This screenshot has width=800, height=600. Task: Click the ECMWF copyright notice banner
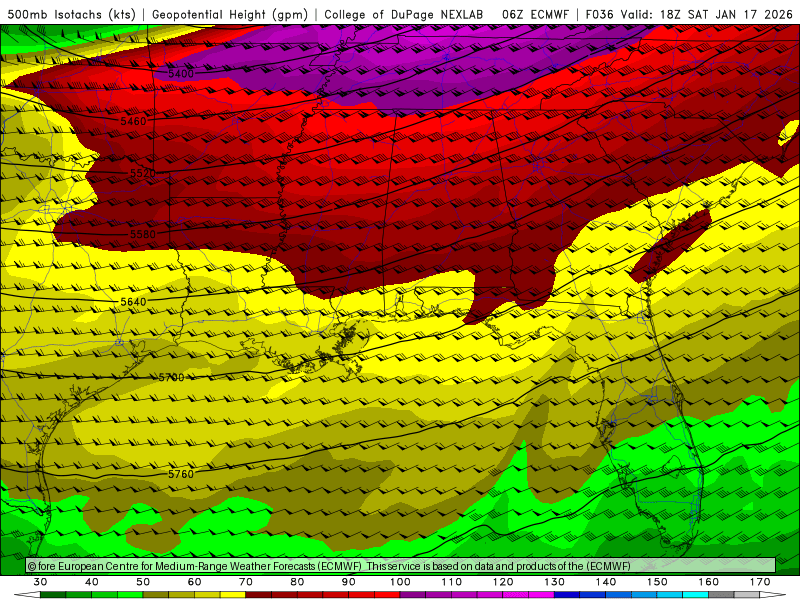(401, 565)
